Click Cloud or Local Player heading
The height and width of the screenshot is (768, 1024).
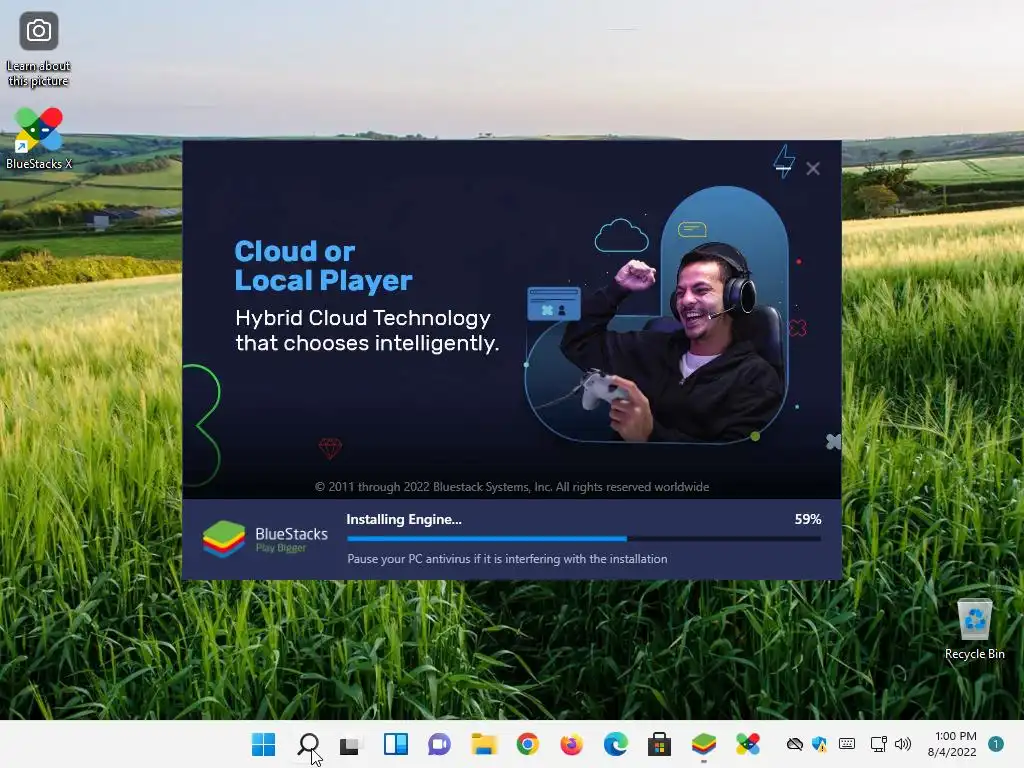pos(323,266)
